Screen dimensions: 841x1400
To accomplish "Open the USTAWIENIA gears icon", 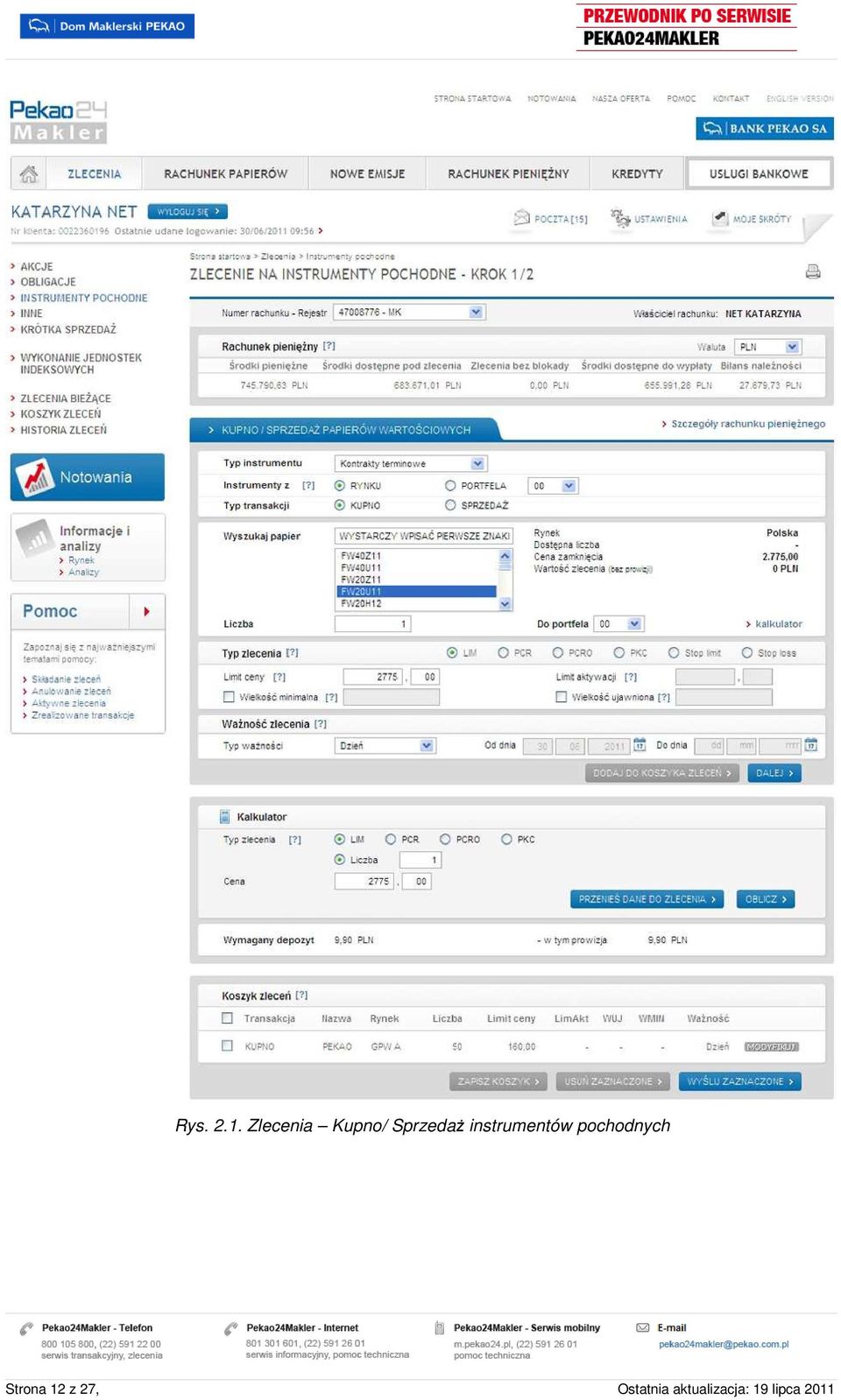I will click(x=620, y=218).
